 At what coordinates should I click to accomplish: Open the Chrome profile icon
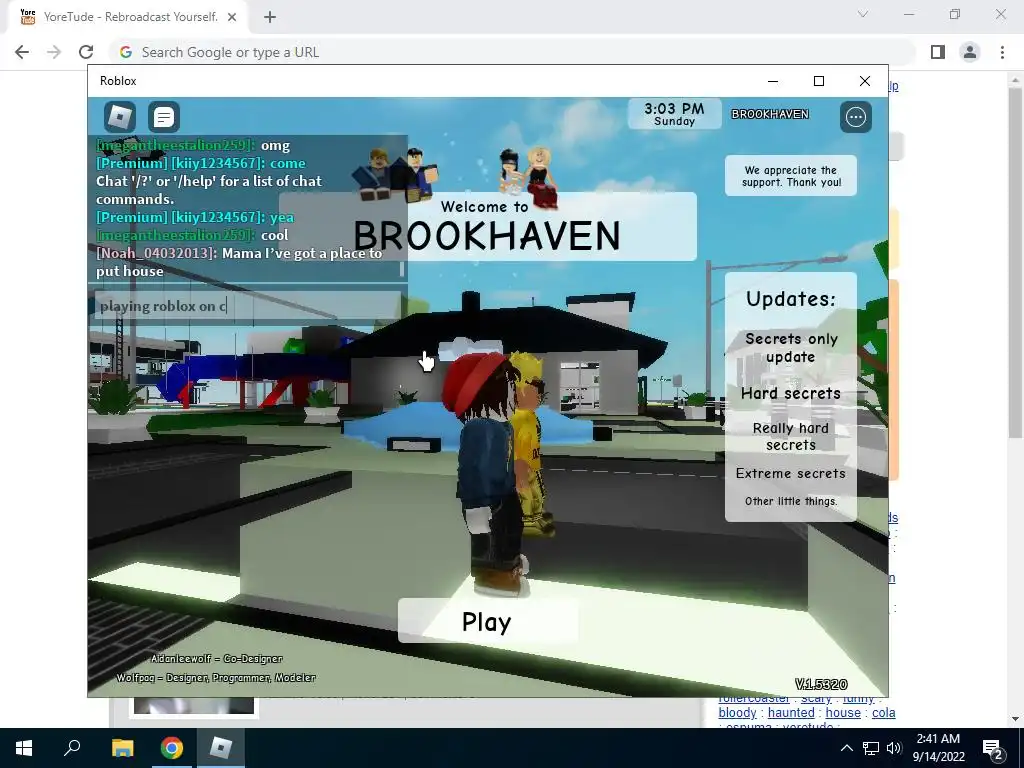(x=970, y=52)
